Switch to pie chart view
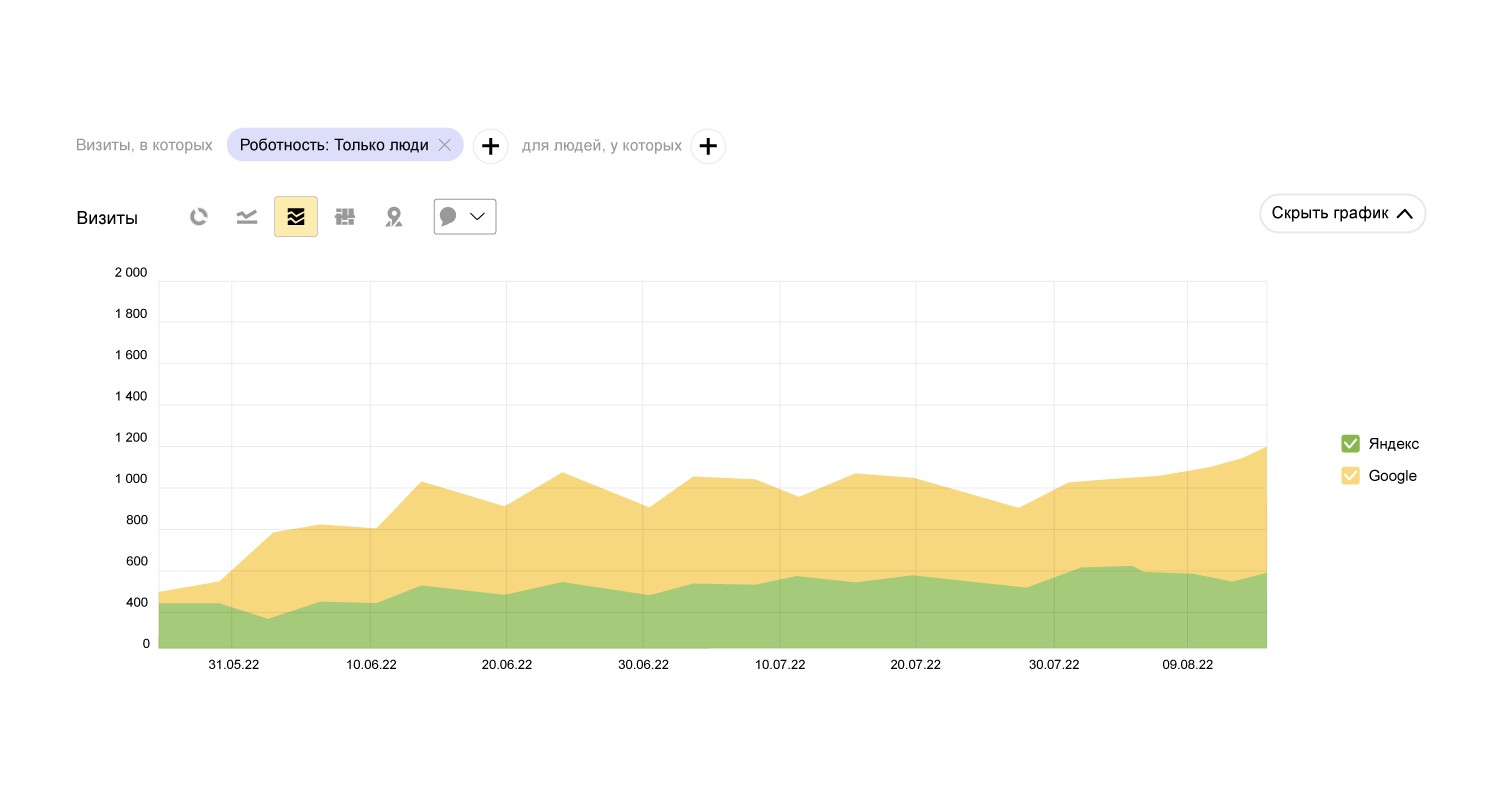Screen dimensions: 1500x800 click(x=199, y=217)
